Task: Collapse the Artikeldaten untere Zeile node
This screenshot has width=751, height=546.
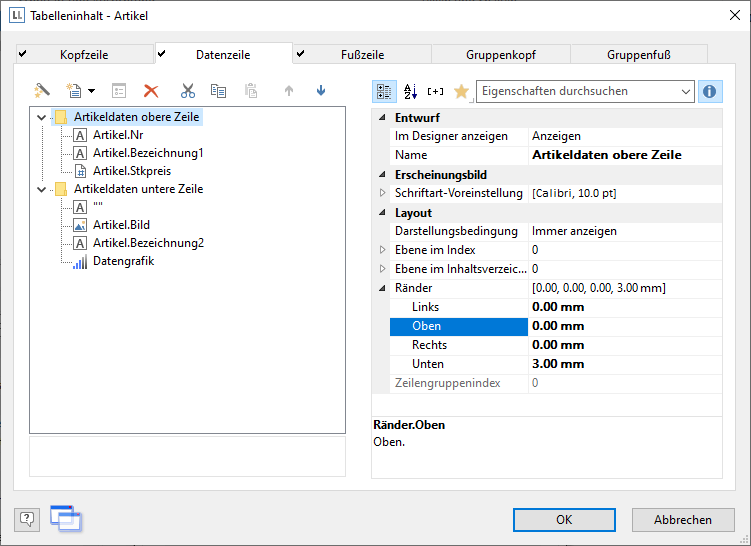Action: (x=41, y=189)
